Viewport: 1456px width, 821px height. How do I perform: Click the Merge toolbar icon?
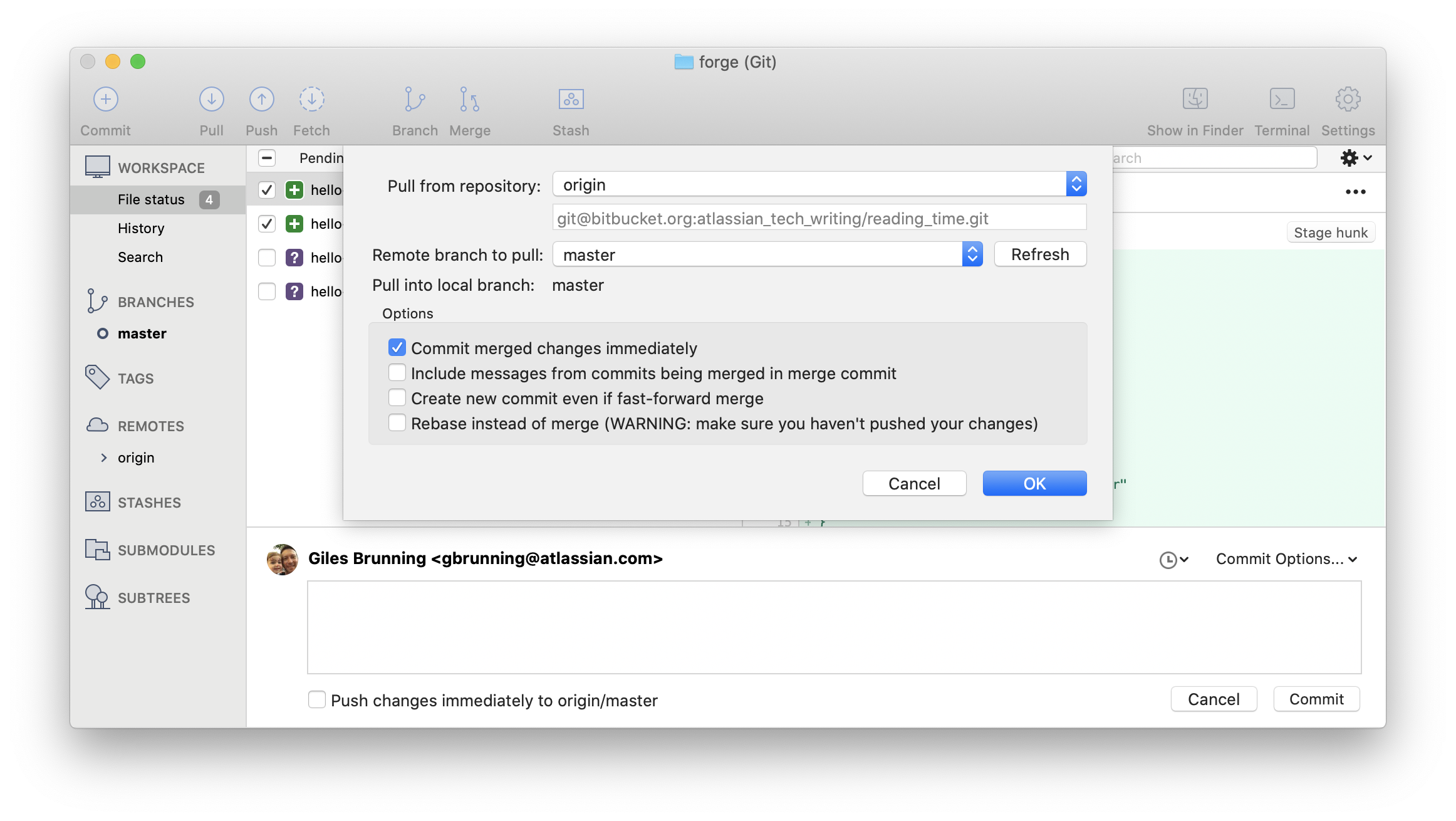pyautogui.click(x=469, y=100)
